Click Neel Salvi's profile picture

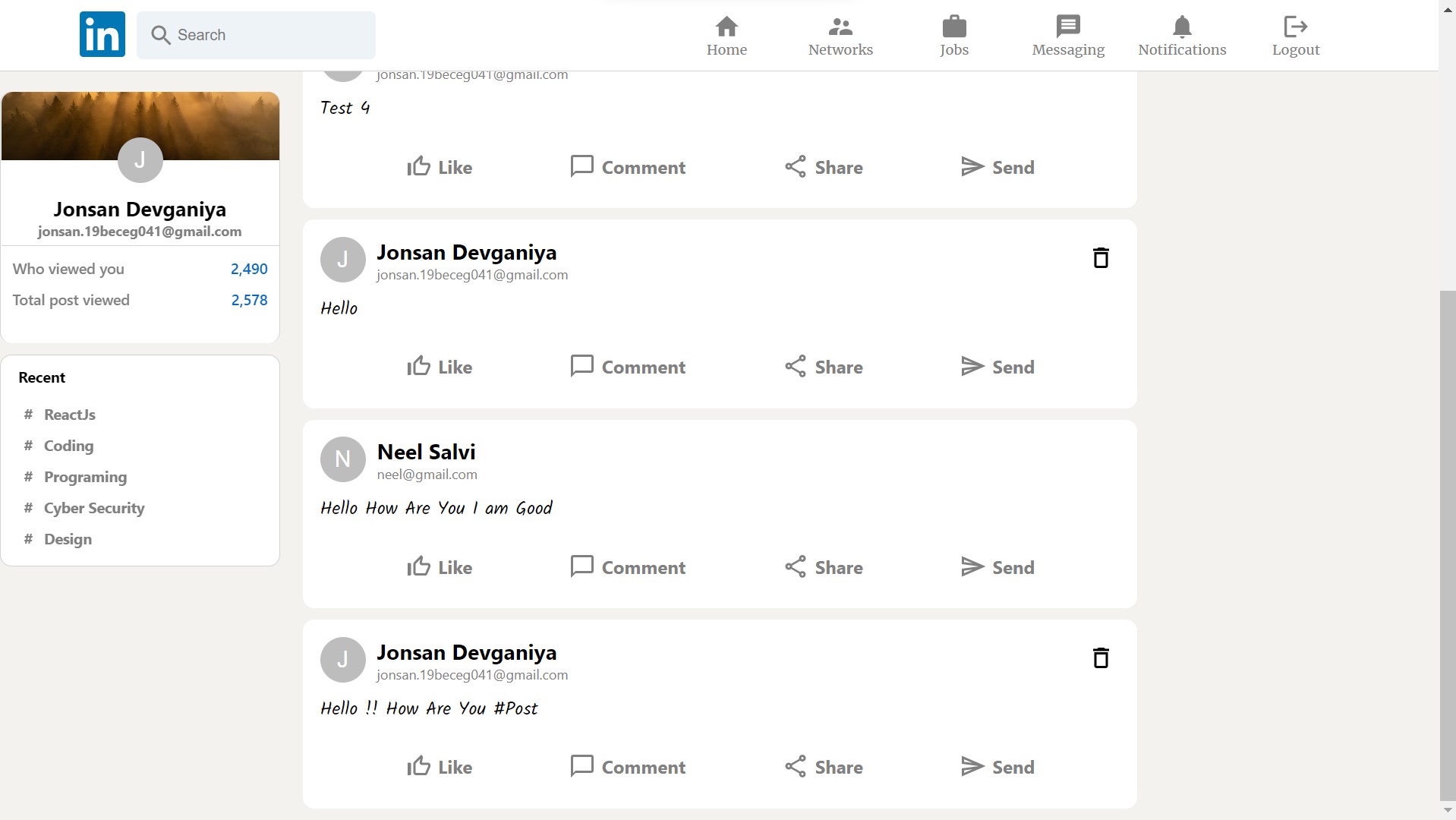point(342,459)
